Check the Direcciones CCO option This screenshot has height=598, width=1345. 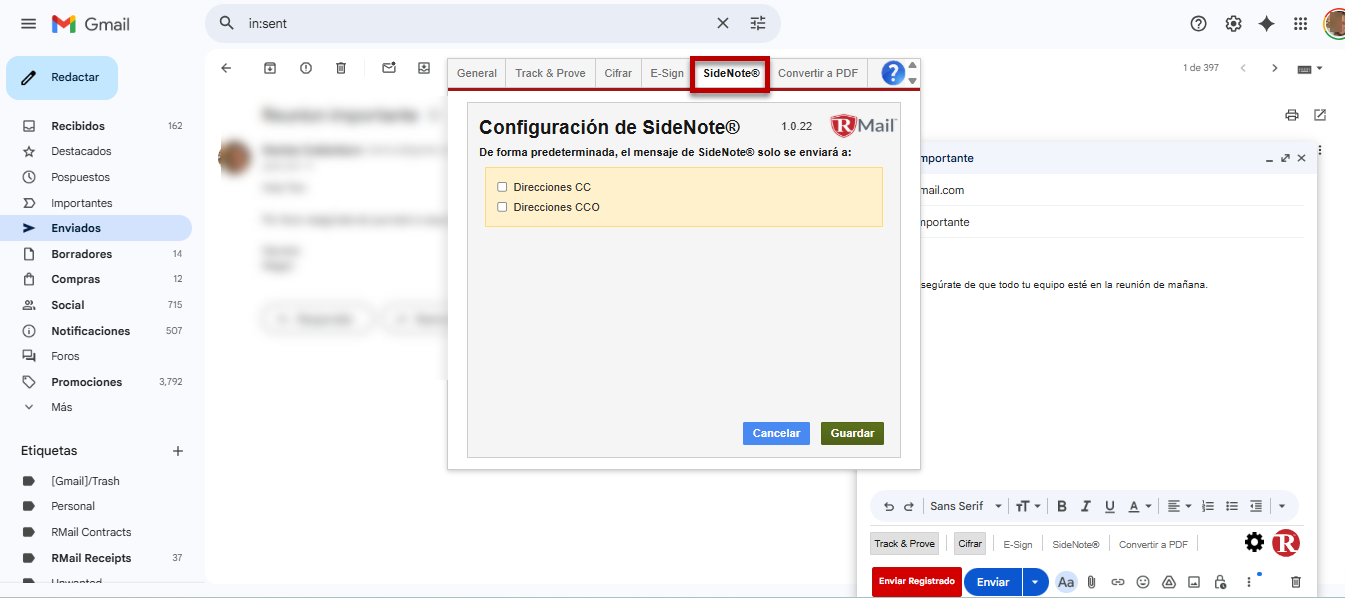pos(502,207)
